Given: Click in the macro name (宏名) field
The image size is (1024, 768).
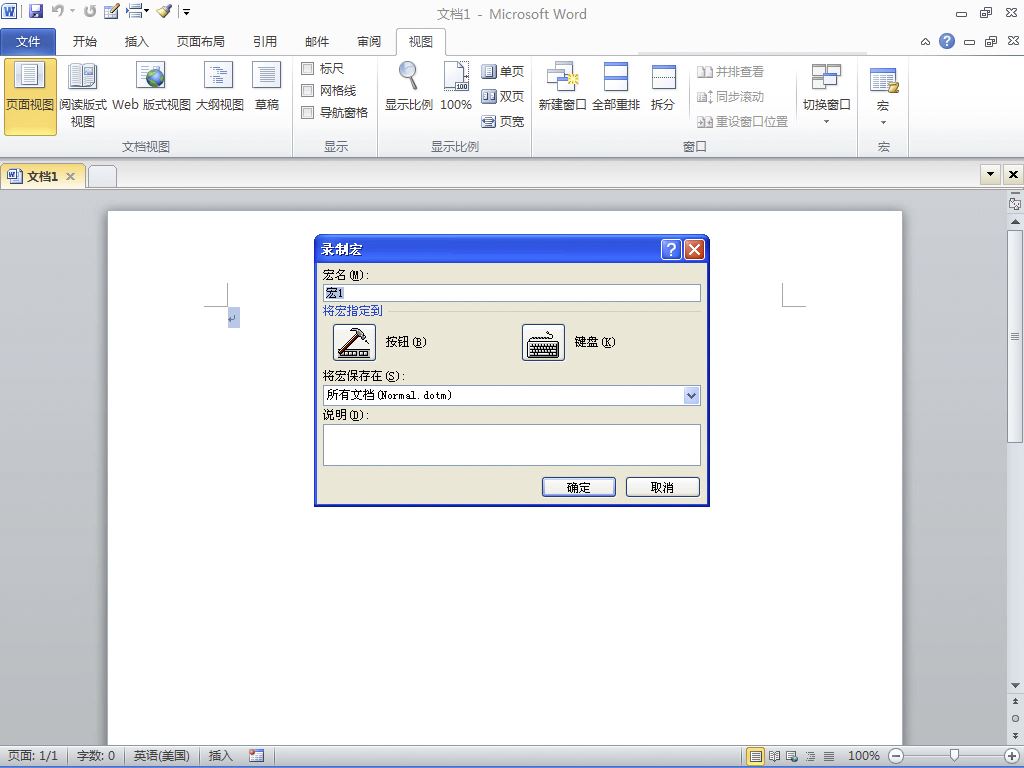Looking at the screenshot, I should [x=511, y=293].
